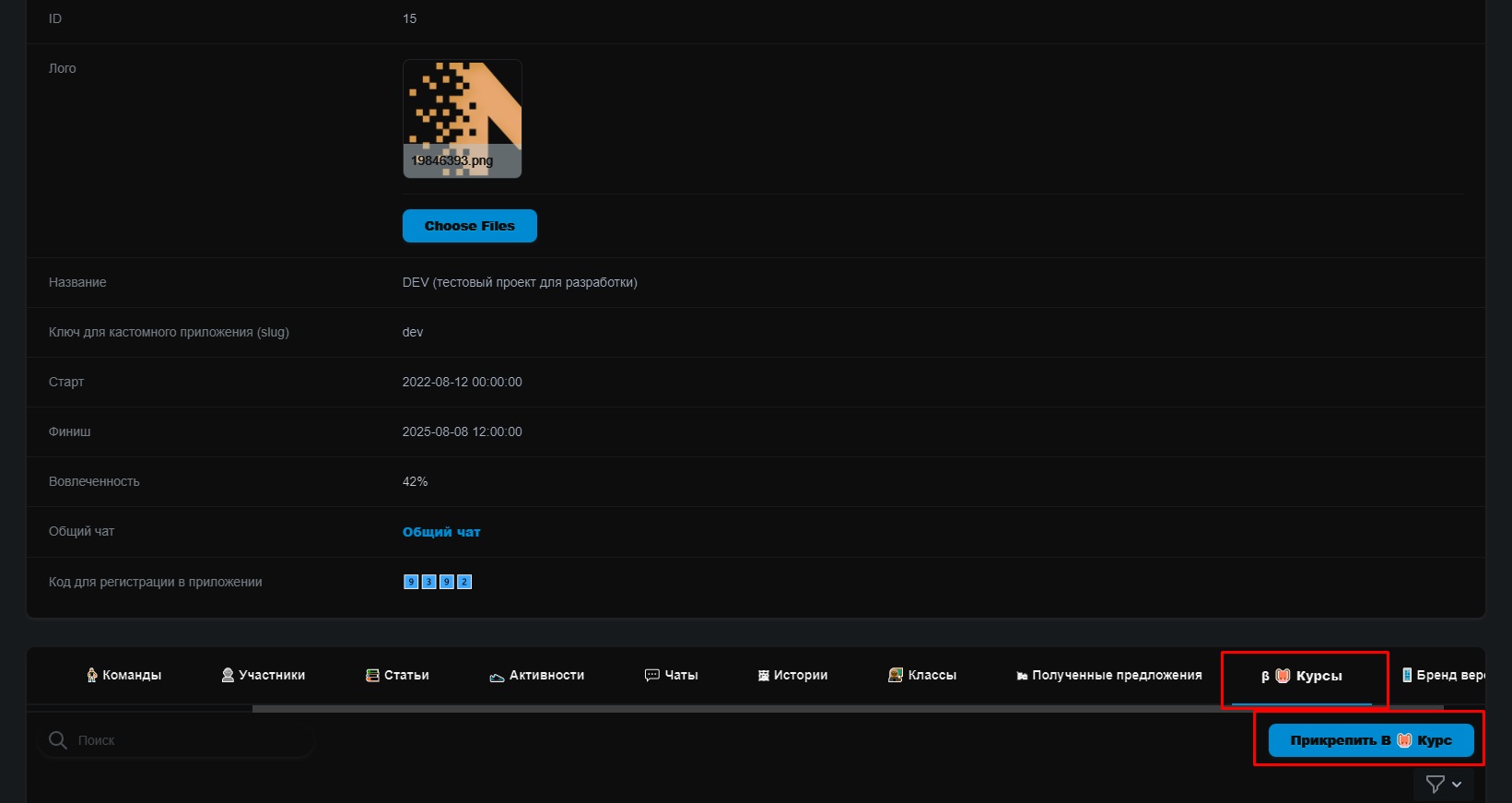Click the 19846393.png logo thumbnail
The height and width of the screenshot is (803, 1512).
coord(462,119)
